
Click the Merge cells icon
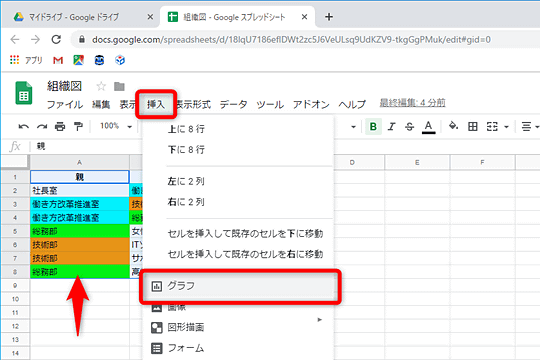[x=492, y=127]
